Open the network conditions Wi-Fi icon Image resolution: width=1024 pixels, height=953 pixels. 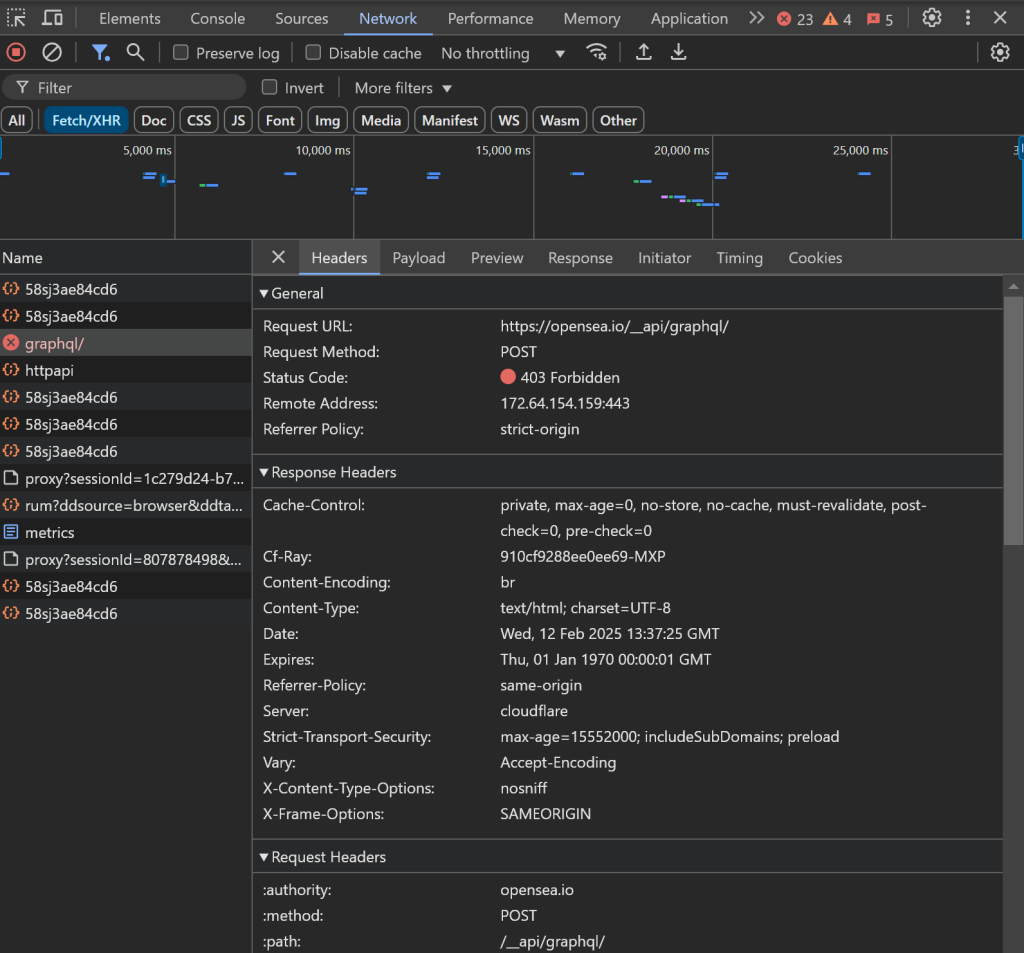point(597,53)
